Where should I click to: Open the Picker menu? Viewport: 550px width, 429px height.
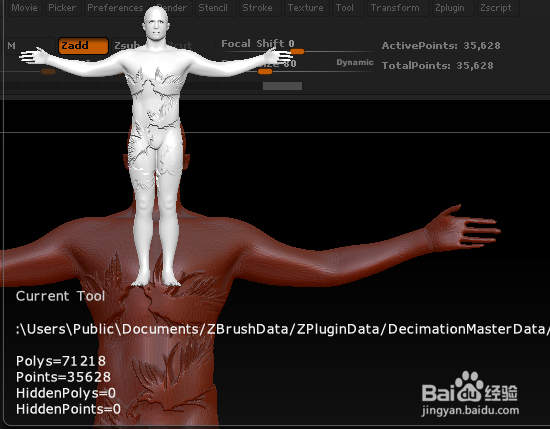pyautogui.click(x=62, y=8)
